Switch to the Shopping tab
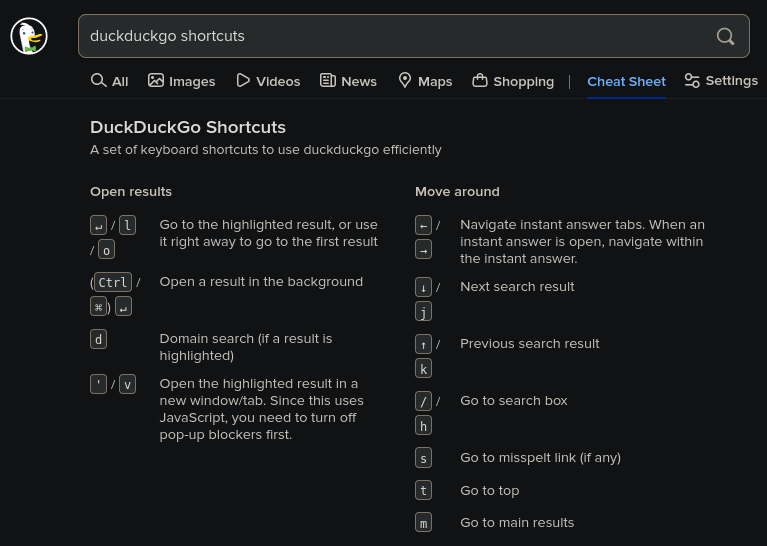The image size is (767, 546). pyautogui.click(x=513, y=81)
